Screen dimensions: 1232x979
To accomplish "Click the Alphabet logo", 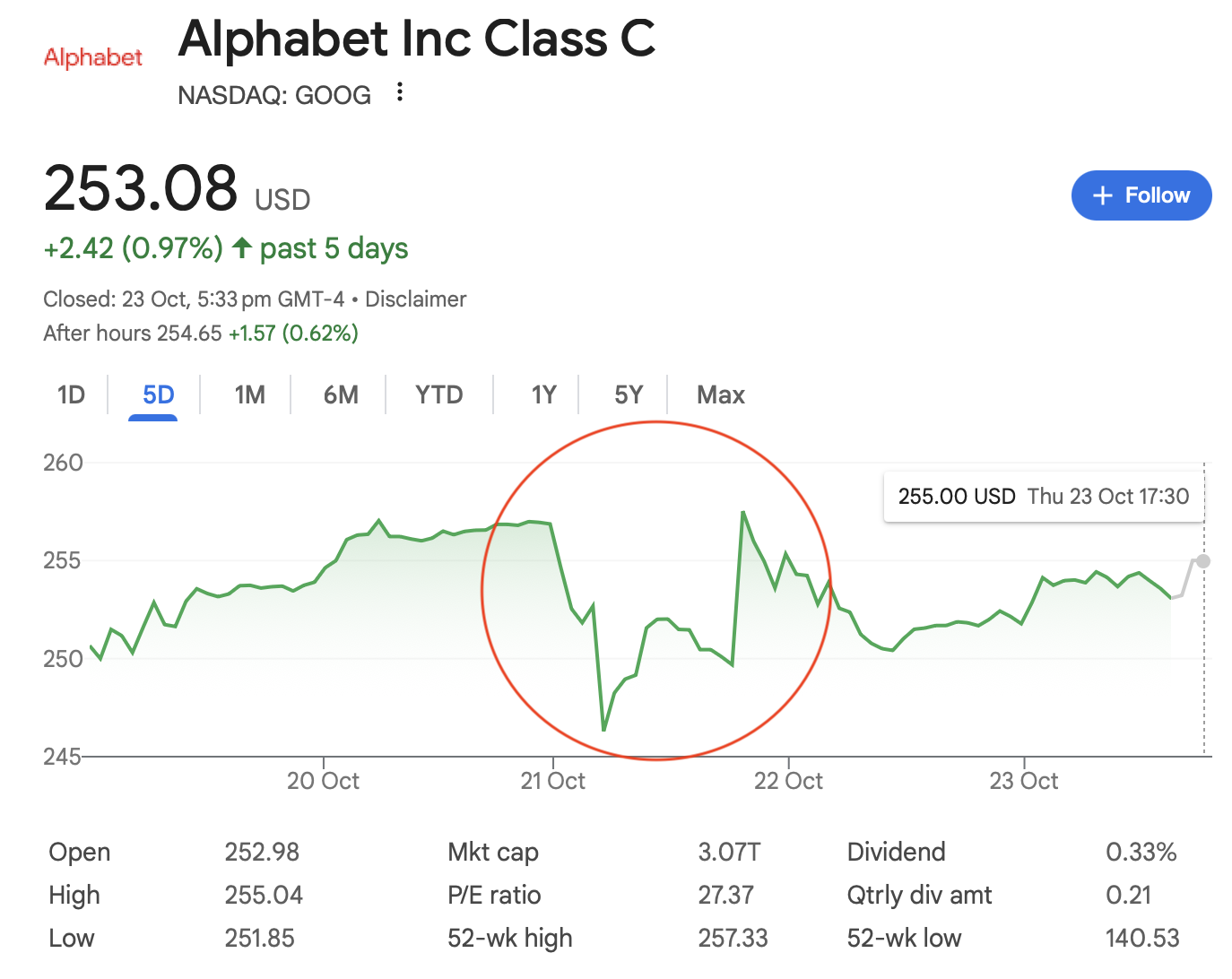I will click(x=93, y=57).
